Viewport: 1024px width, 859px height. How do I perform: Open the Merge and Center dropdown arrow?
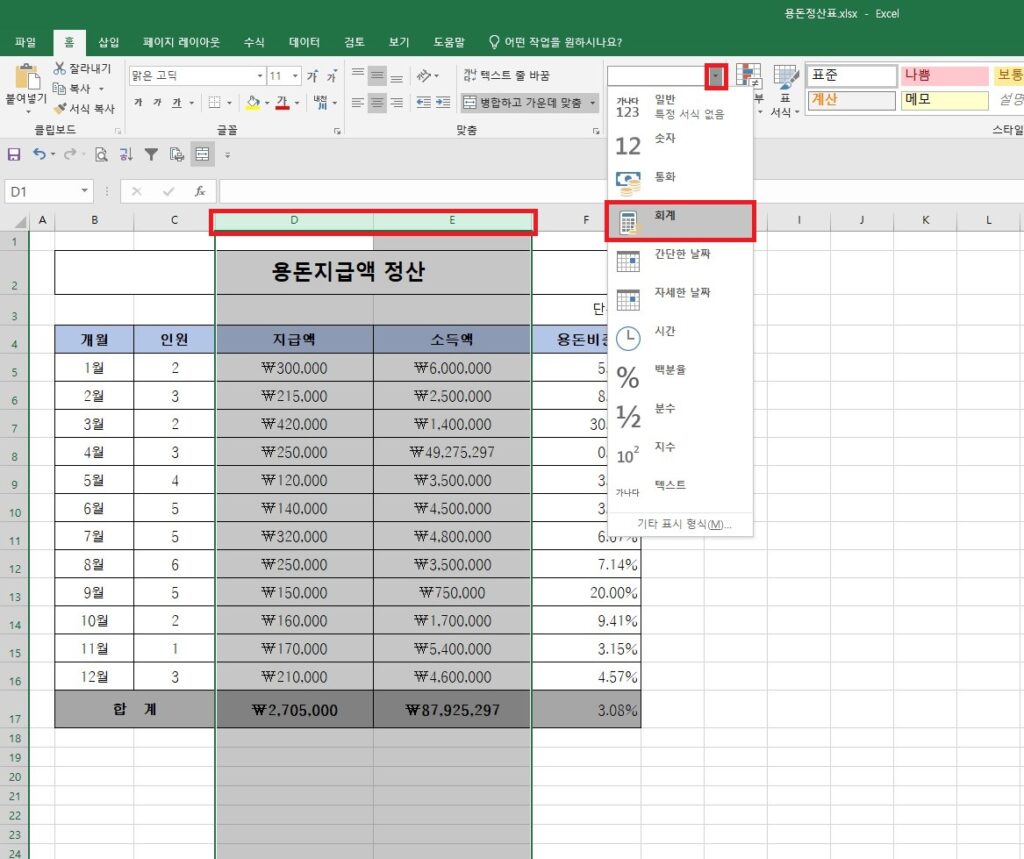click(x=593, y=103)
